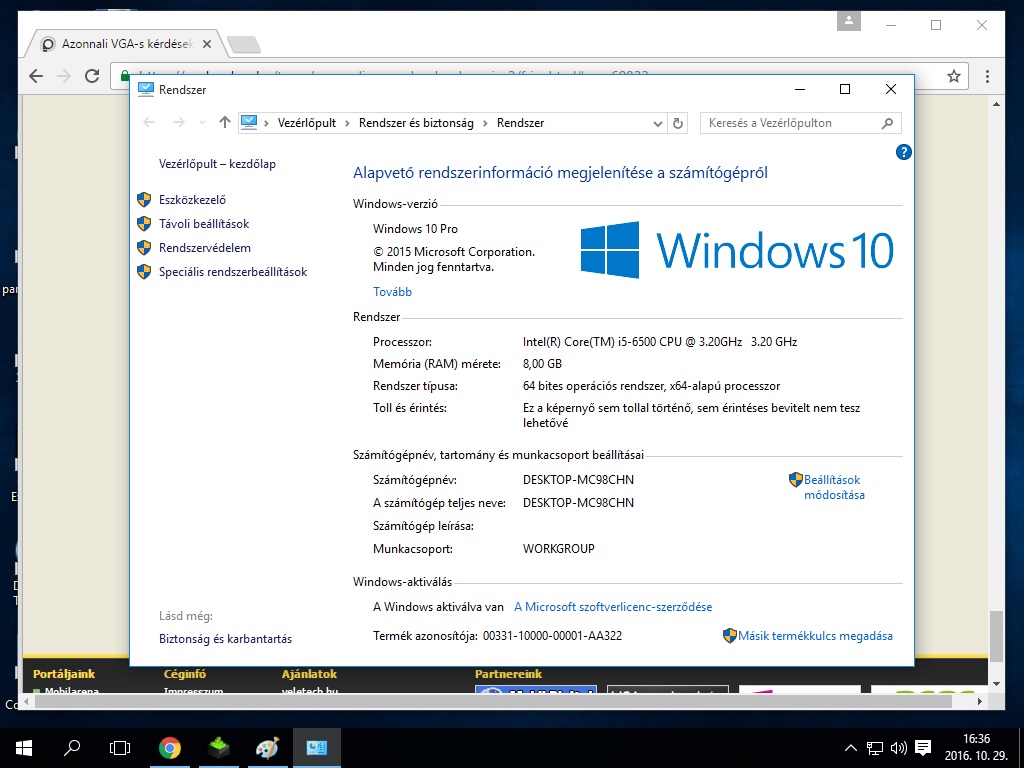
Task: Open Paint icon on taskbar
Action: click(267, 748)
